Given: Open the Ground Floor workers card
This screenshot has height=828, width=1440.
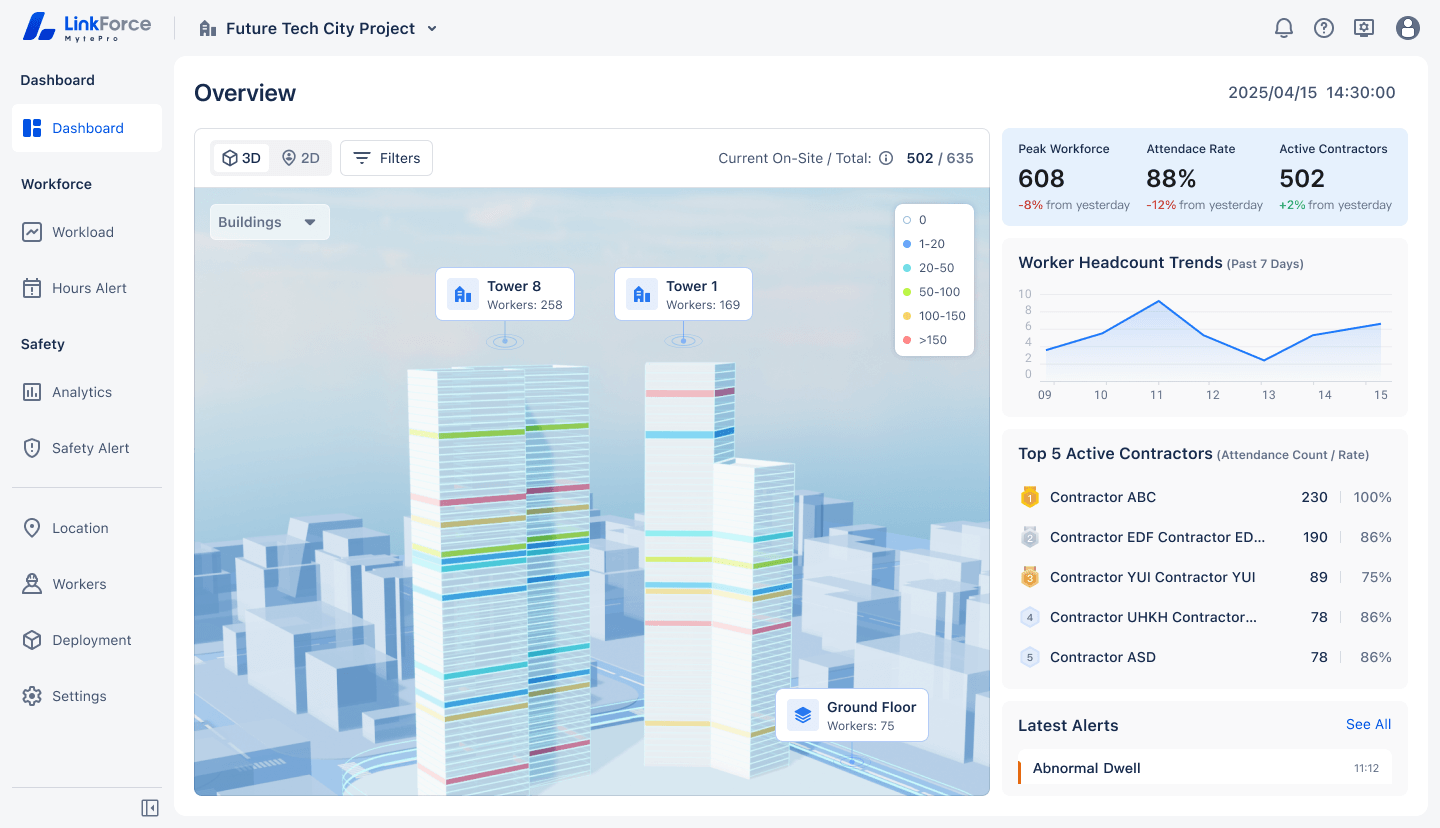Looking at the screenshot, I should coord(852,715).
